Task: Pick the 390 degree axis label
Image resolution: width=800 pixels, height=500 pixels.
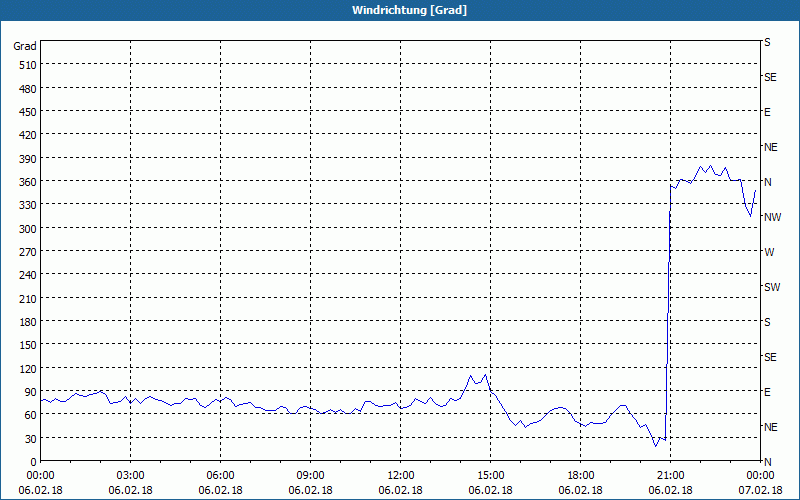Action: point(28,159)
